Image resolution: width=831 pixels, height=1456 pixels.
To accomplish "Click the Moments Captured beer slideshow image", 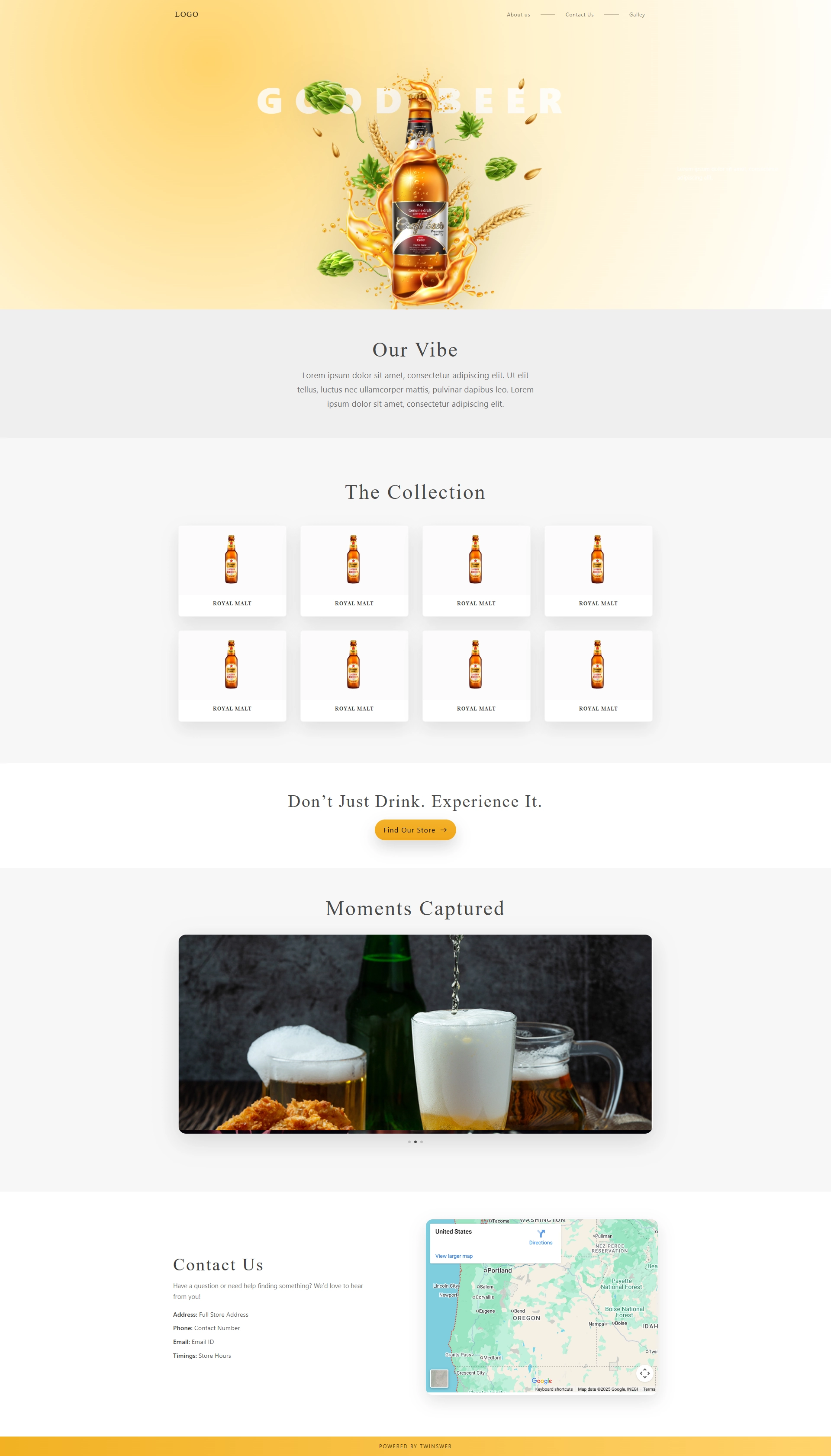I will [415, 1033].
